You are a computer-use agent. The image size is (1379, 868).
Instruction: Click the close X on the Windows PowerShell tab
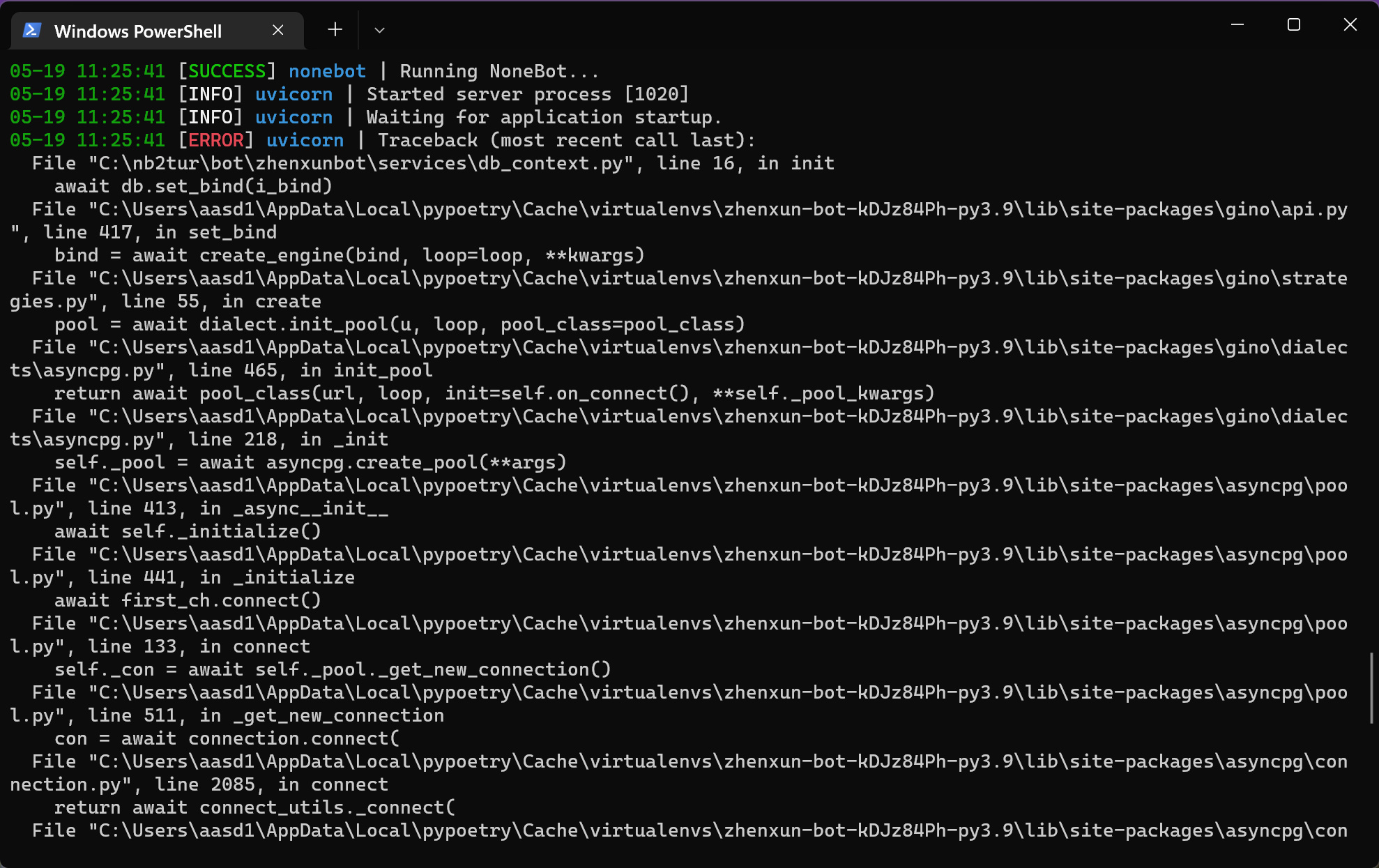[x=278, y=30]
